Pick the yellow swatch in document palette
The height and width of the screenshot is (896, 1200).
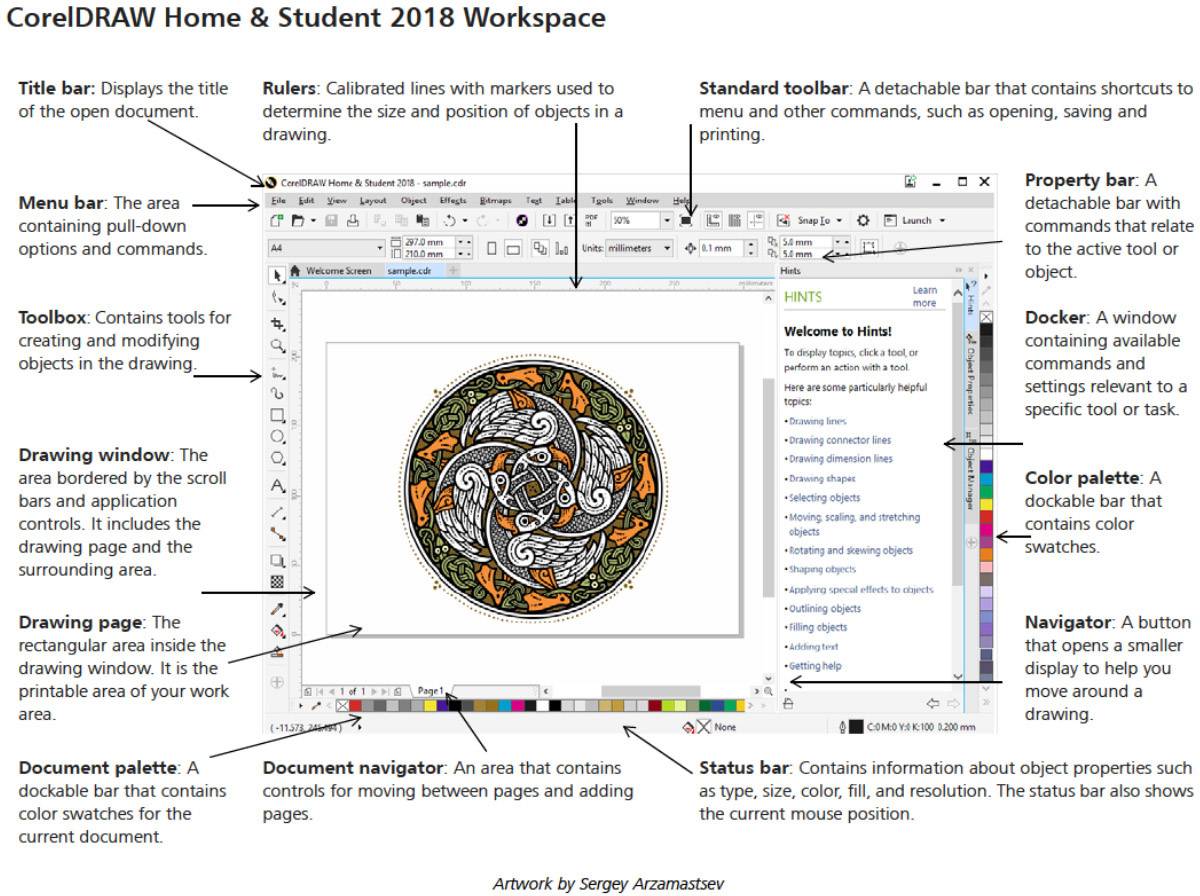click(430, 705)
